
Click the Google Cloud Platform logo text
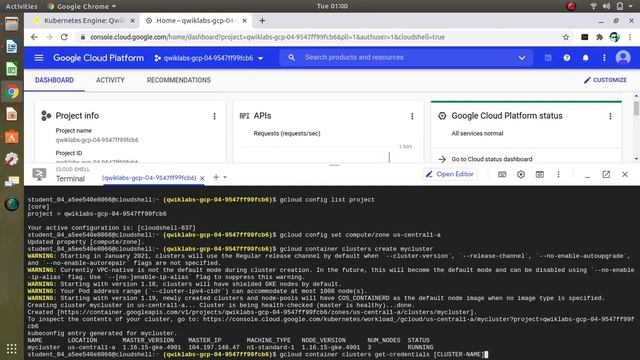pos(98,58)
